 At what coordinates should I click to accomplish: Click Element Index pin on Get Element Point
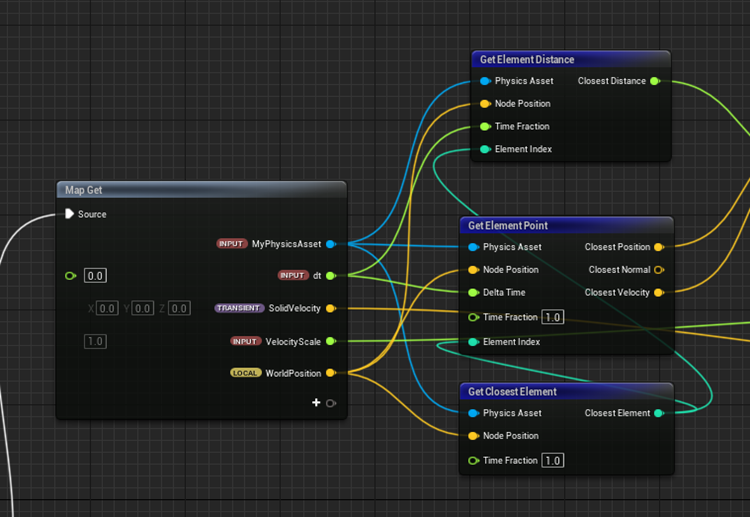pyautogui.click(x=473, y=342)
